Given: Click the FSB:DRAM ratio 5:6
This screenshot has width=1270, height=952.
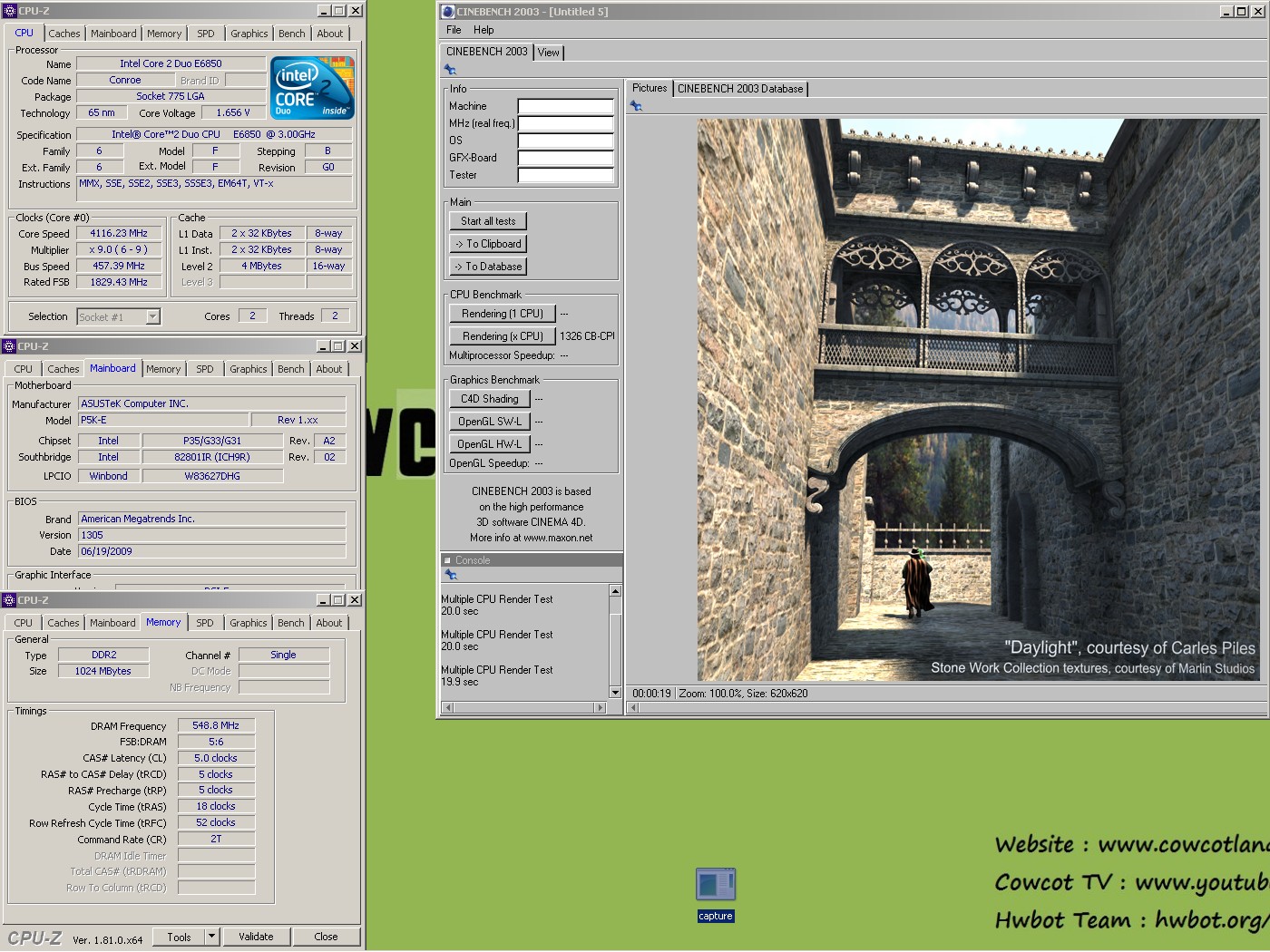Looking at the screenshot, I should tap(216, 742).
